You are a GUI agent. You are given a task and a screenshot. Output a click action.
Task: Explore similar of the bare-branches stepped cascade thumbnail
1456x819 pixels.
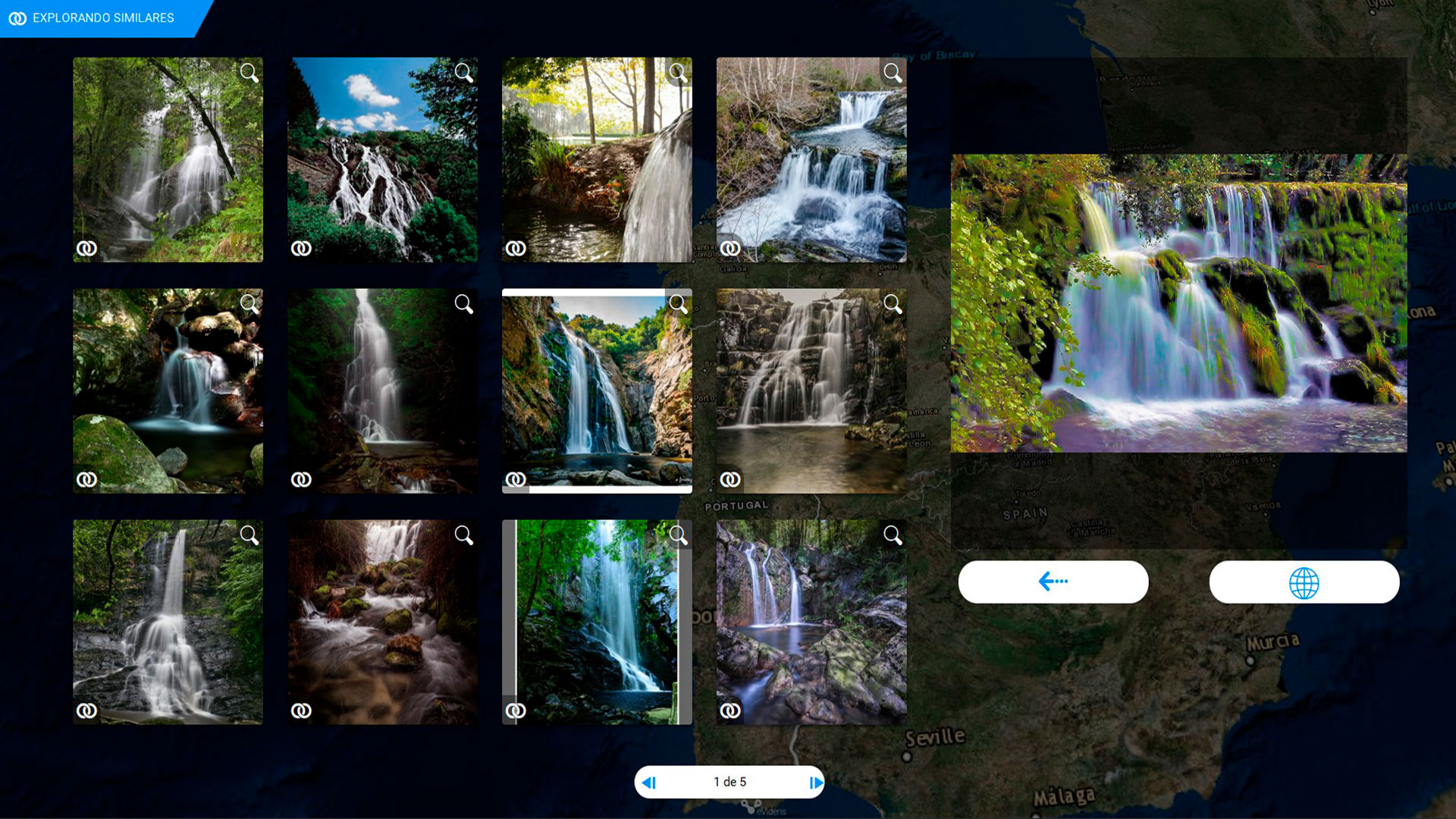(730, 248)
